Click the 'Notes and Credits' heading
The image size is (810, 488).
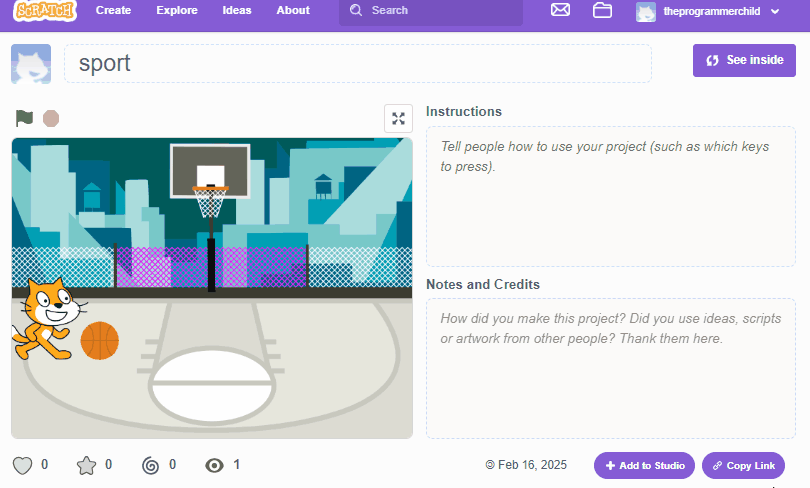[x=482, y=285]
